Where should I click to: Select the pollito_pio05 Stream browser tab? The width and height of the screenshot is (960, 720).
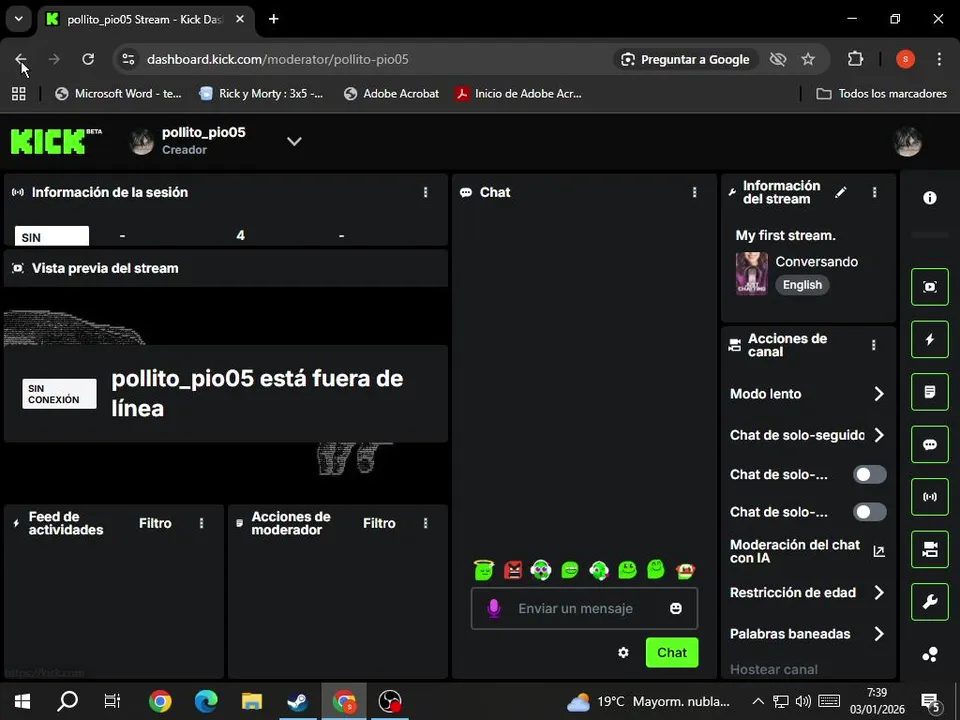pyautogui.click(x=145, y=20)
